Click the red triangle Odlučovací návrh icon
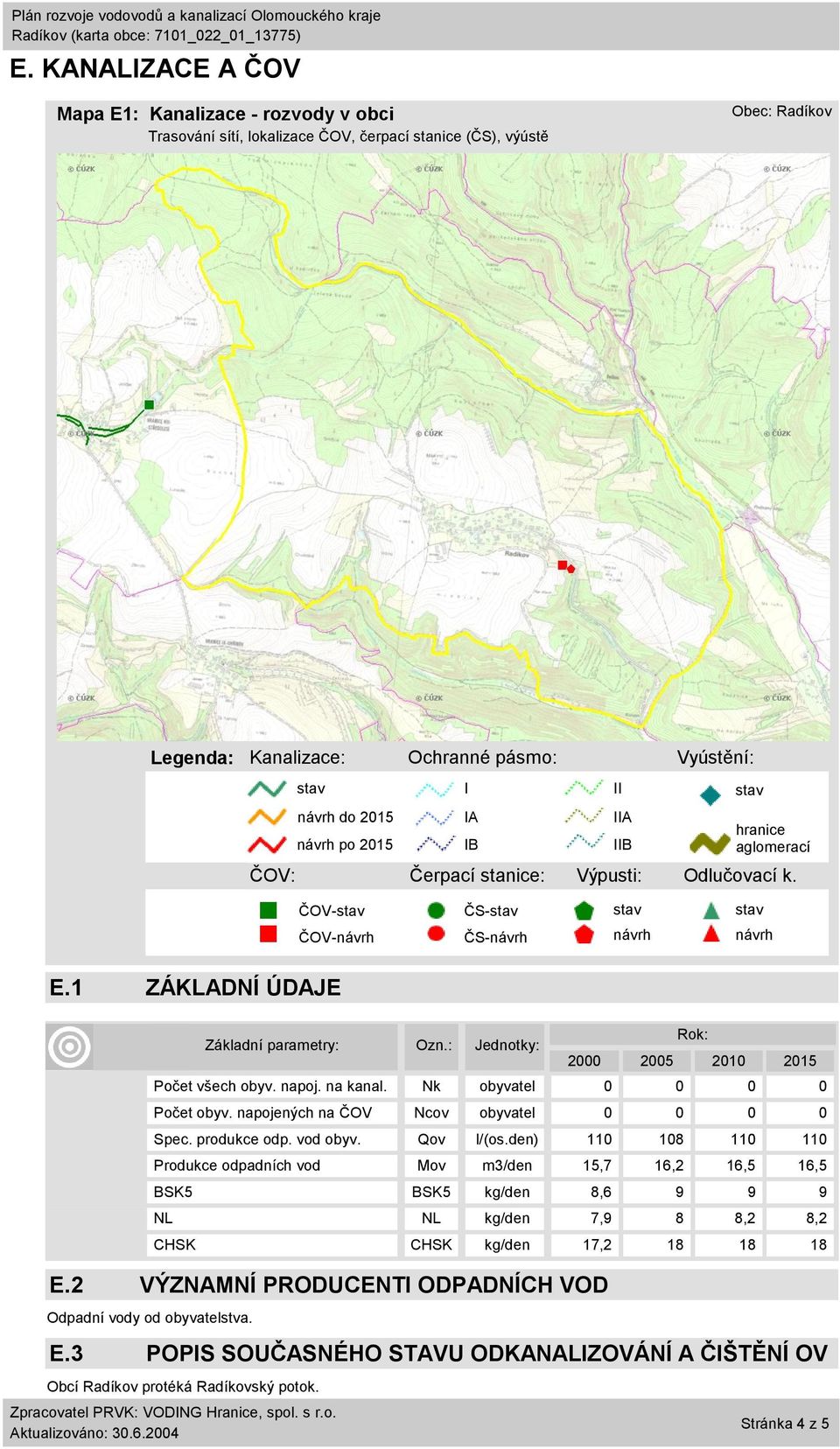 point(711,934)
